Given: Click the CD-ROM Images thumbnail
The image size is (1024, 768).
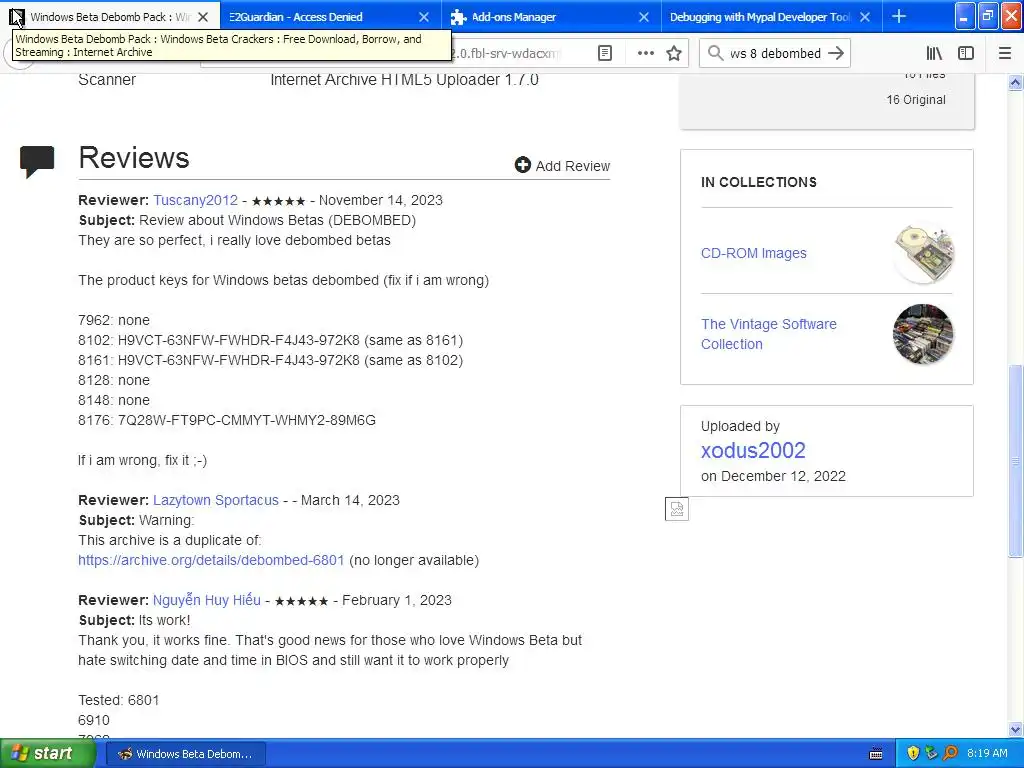Looking at the screenshot, I should 923,253.
